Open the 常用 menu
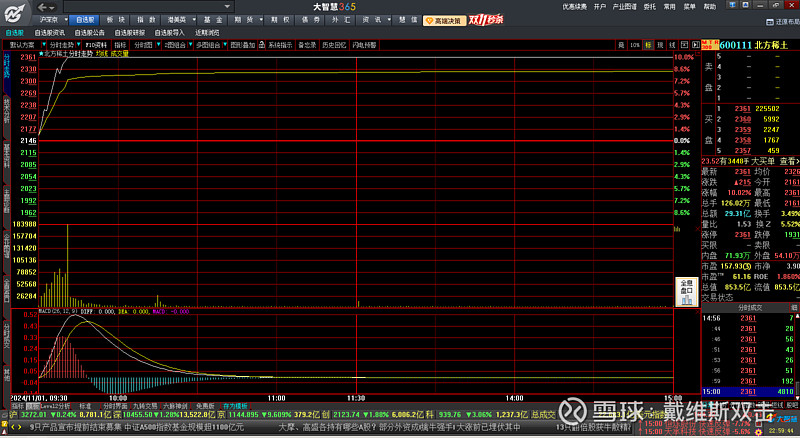 click(669, 7)
